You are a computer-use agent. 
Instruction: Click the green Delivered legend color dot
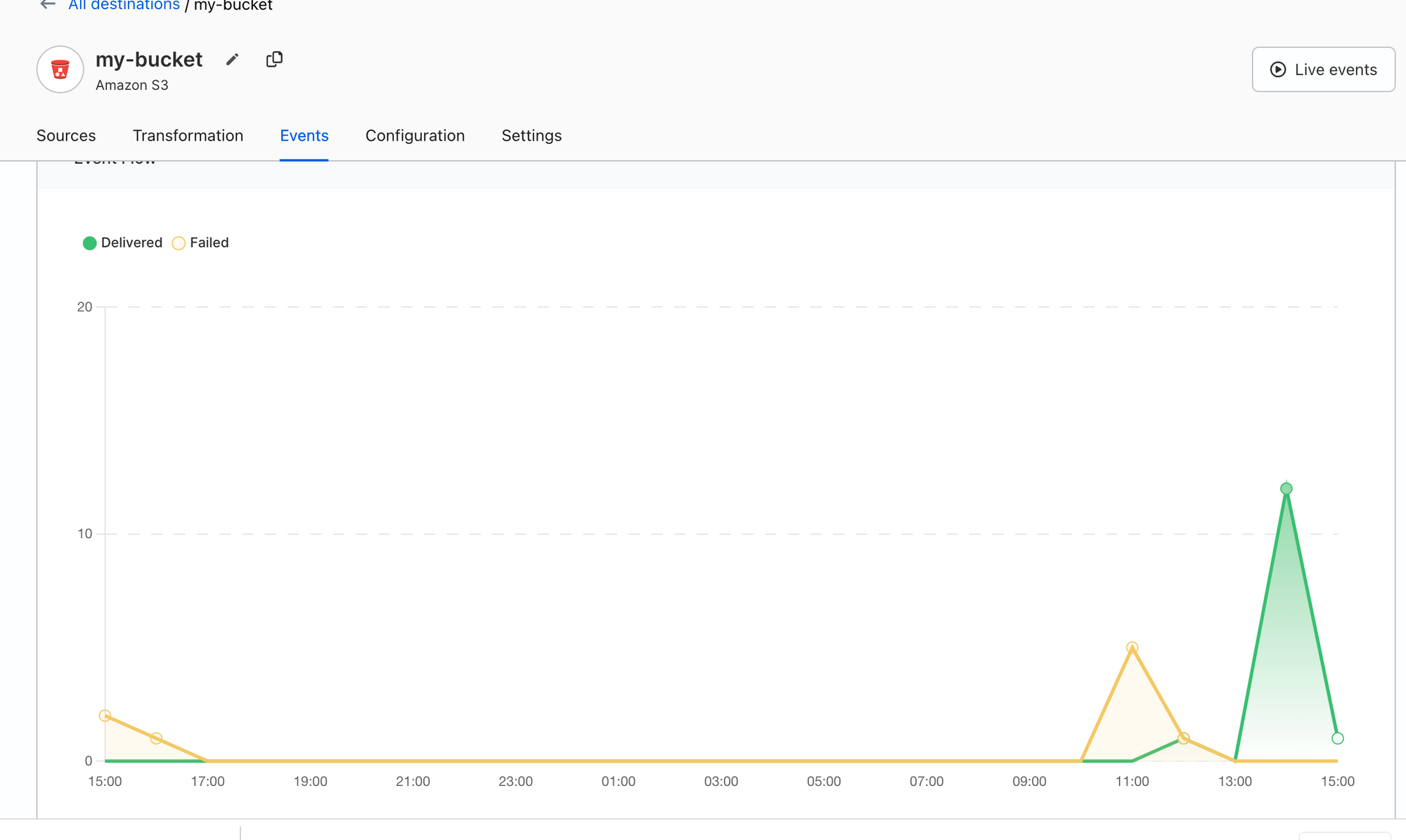(x=89, y=243)
